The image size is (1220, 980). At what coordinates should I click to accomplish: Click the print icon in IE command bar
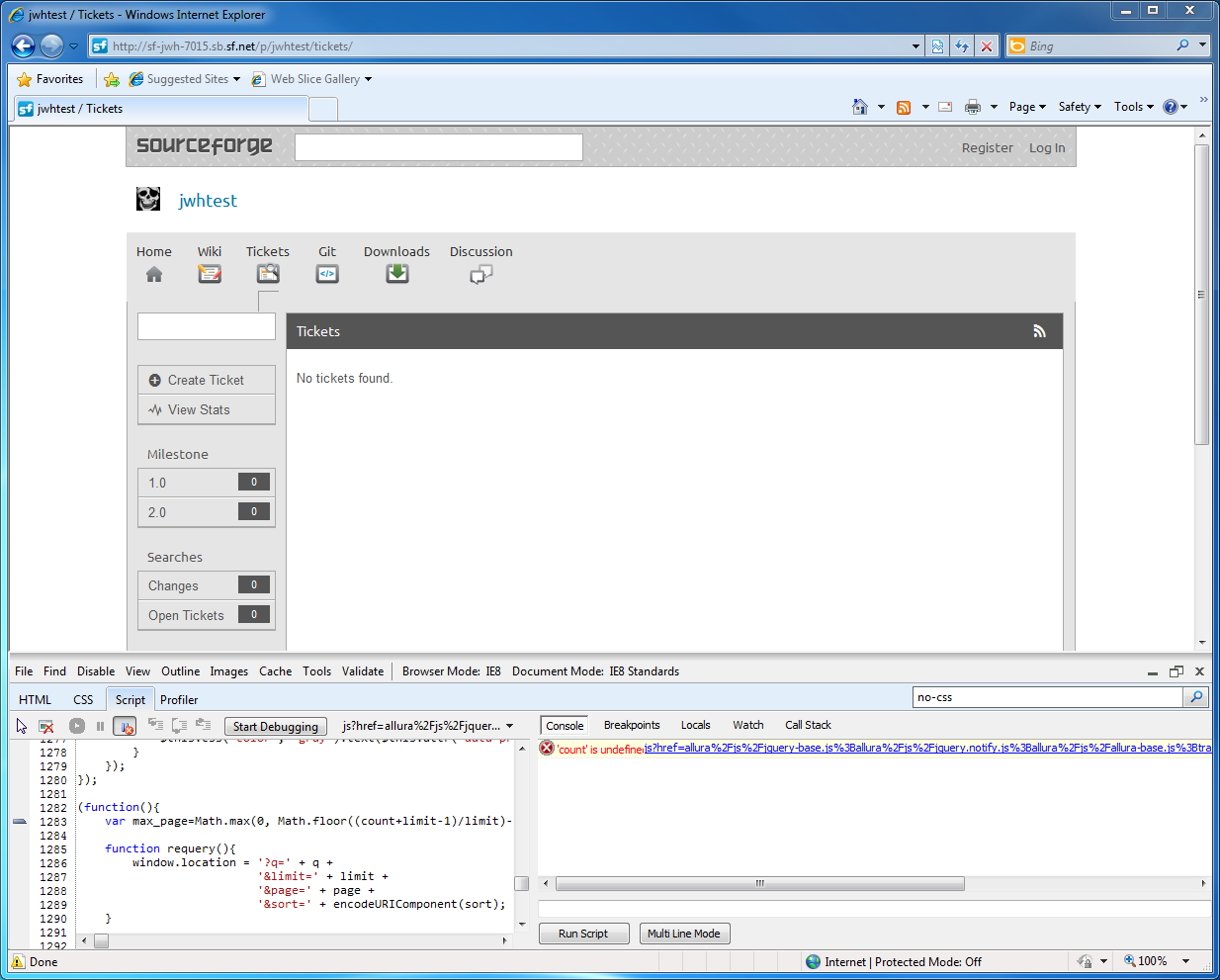point(973,107)
